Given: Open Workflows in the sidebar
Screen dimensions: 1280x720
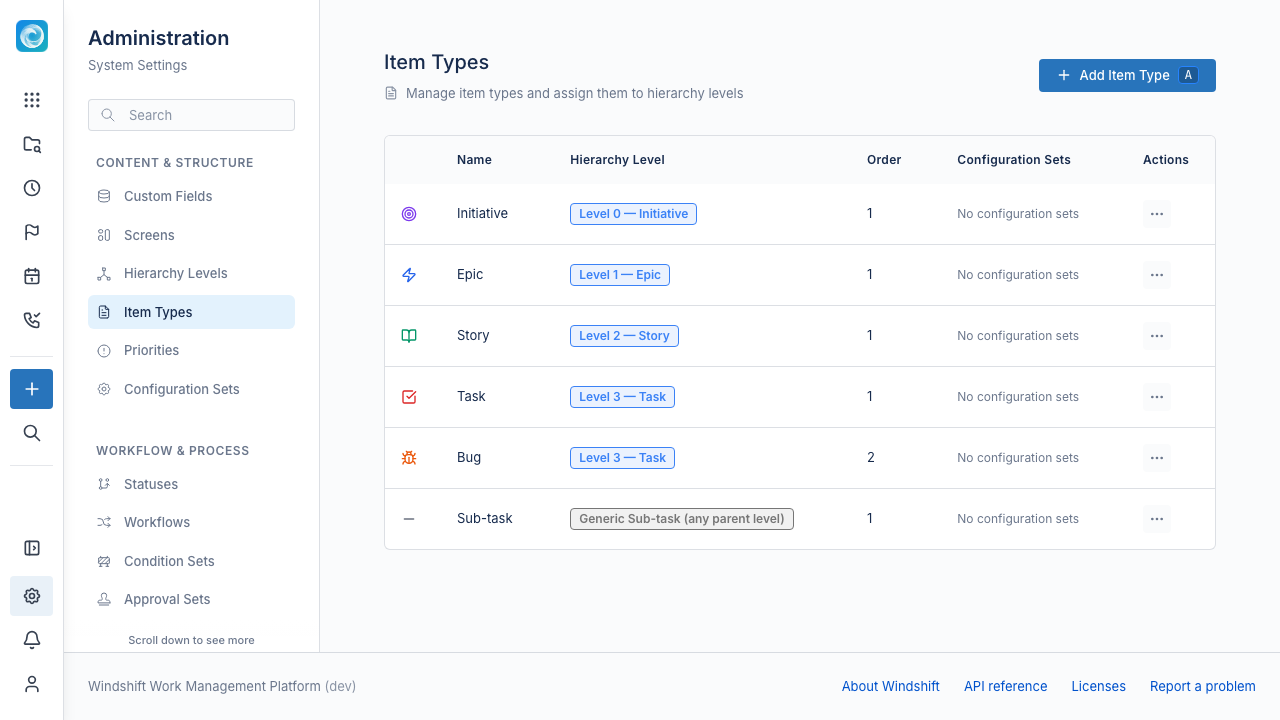Looking at the screenshot, I should (x=191, y=522).
